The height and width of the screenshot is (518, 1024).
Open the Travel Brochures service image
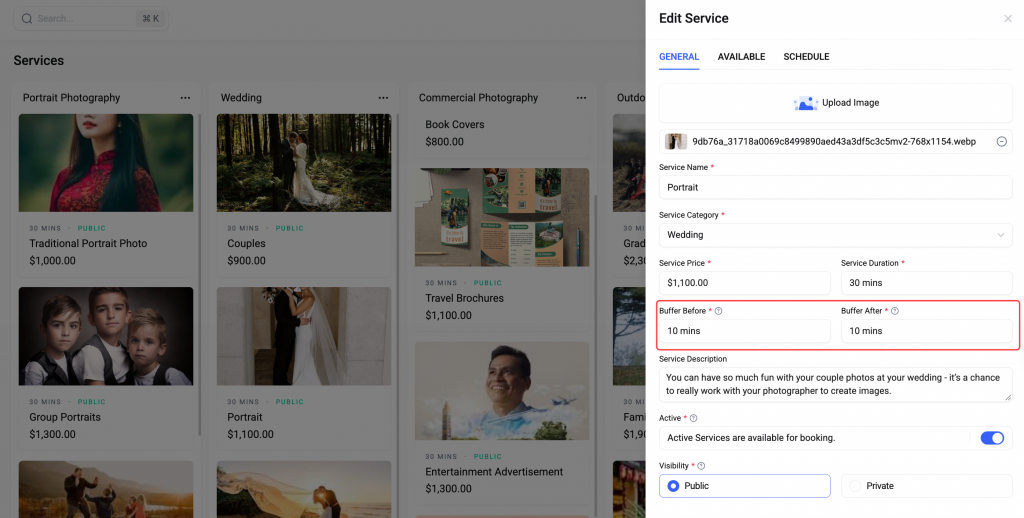tap(502, 218)
